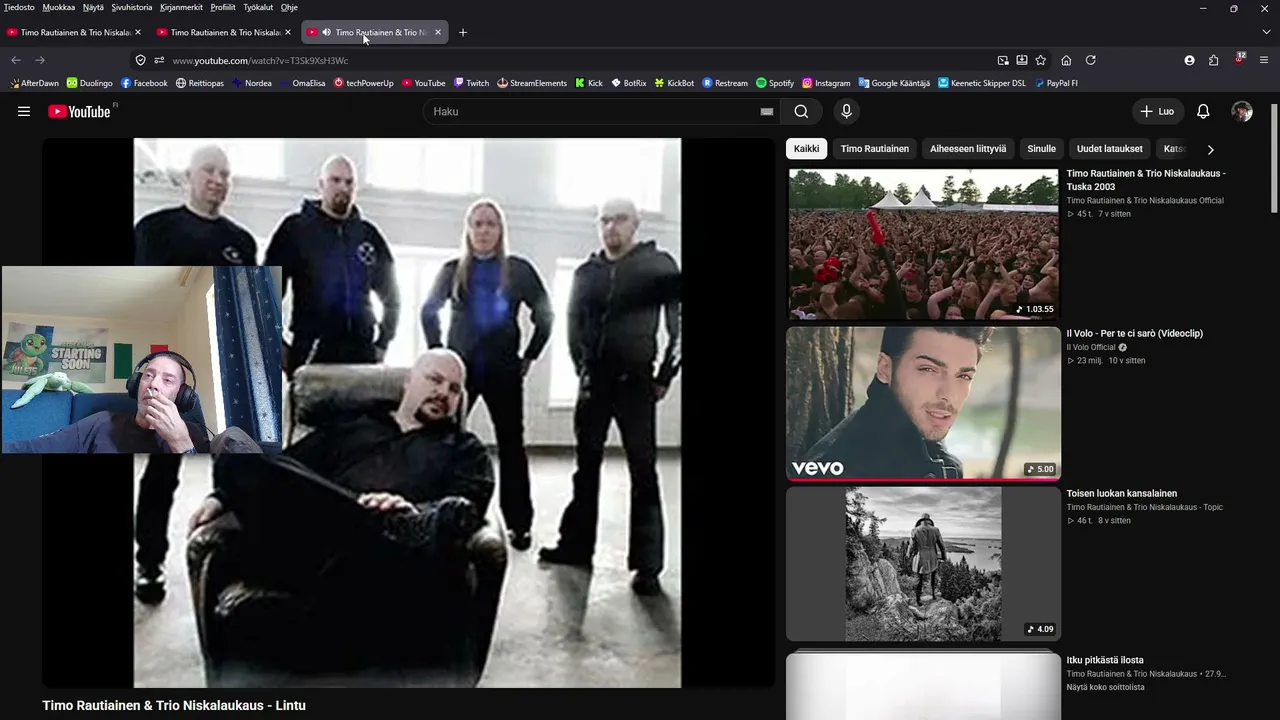Image resolution: width=1280 pixels, height=720 pixels.
Task: Open the Tiedosto menu
Action: click(x=19, y=7)
